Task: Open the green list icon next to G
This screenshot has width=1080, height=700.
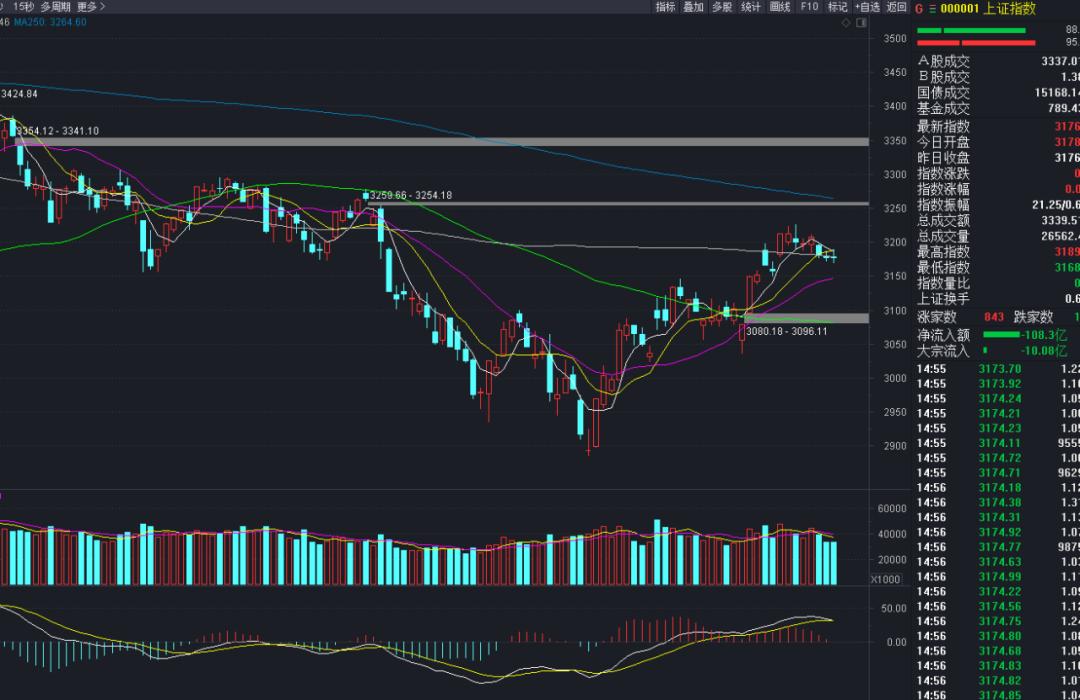Action: (x=933, y=9)
